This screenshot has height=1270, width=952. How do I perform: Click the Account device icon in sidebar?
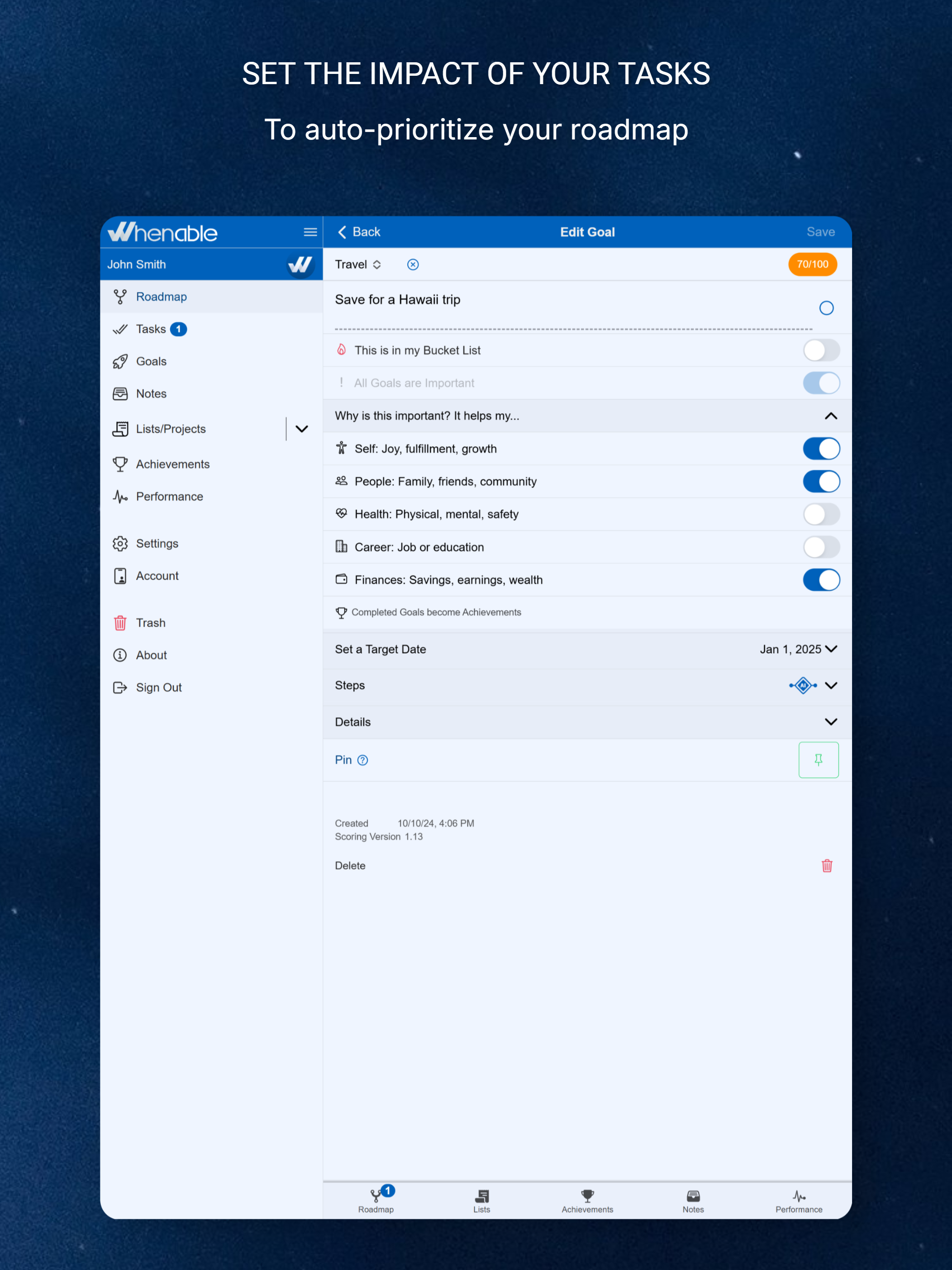click(x=120, y=576)
